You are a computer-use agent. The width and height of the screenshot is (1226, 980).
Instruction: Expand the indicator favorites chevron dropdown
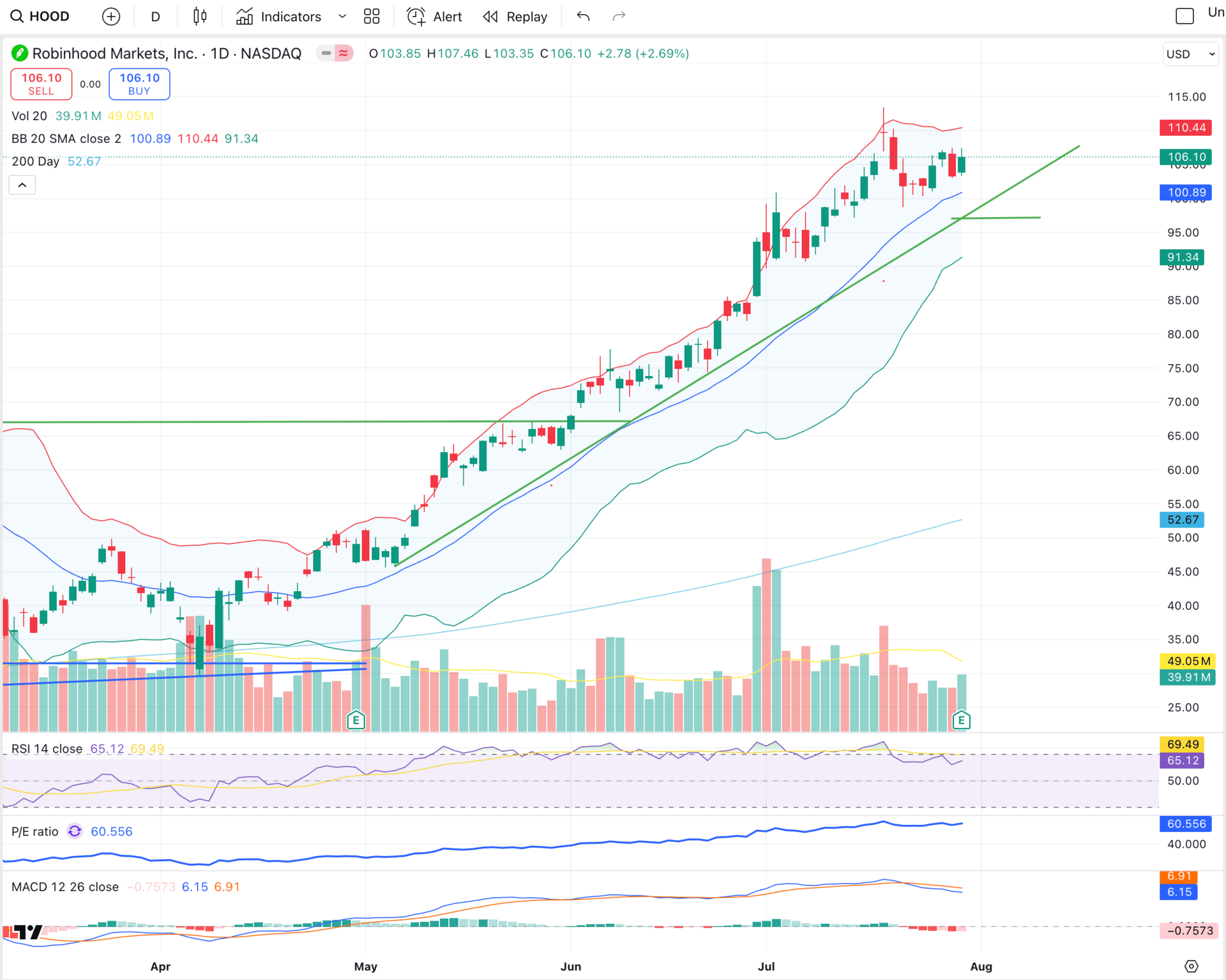[342, 17]
